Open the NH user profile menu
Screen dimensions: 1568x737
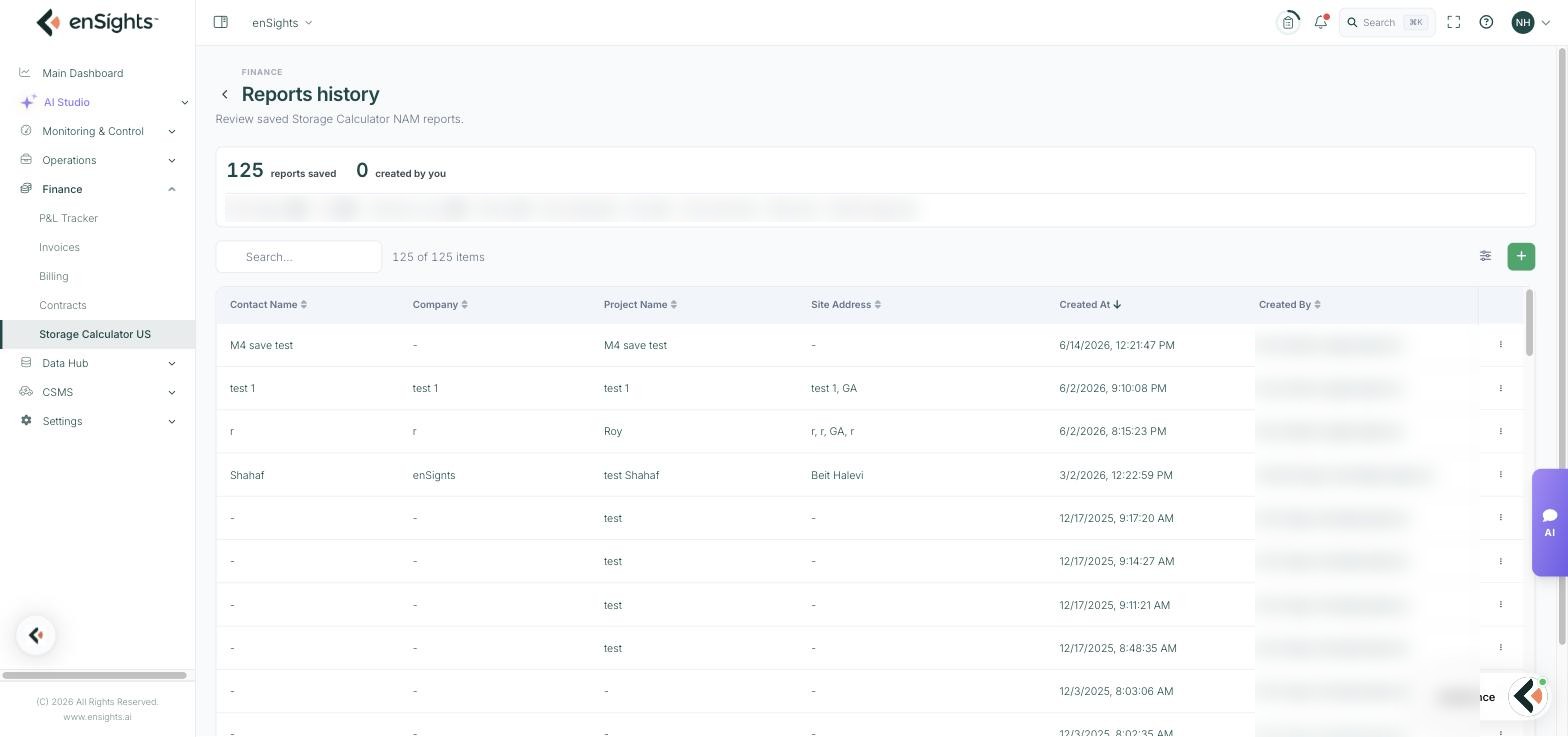(x=1531, y=22)
